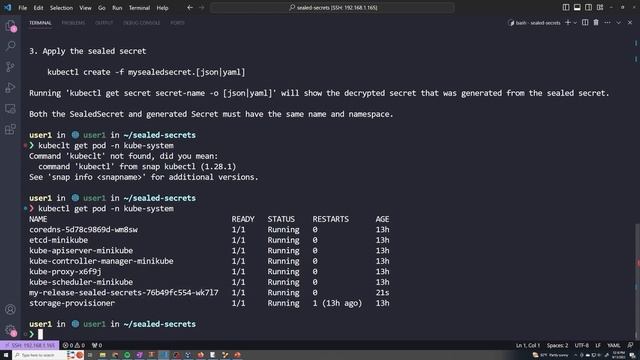Switch to the DEBUG CONSOLE tab
The height and width of the screenshot is (360, 640).
(142, 23)
